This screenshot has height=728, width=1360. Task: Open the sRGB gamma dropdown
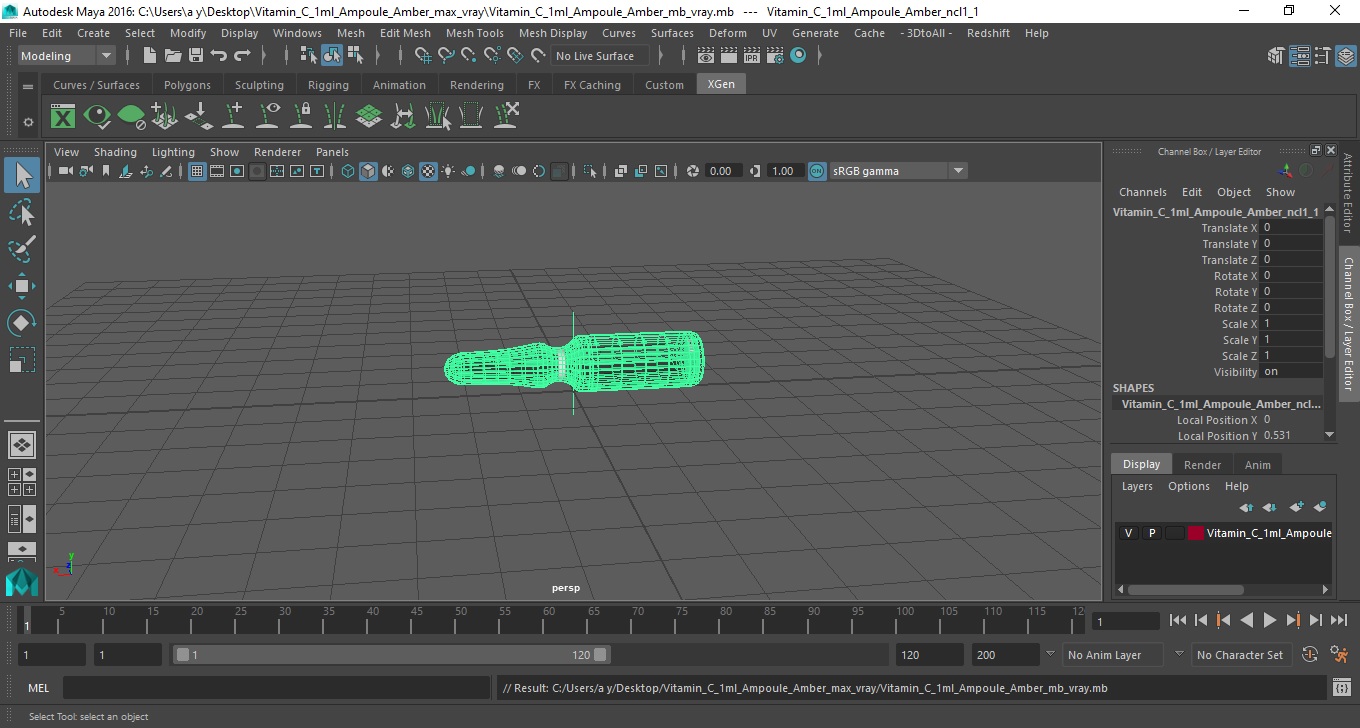[x=898, y=171]
